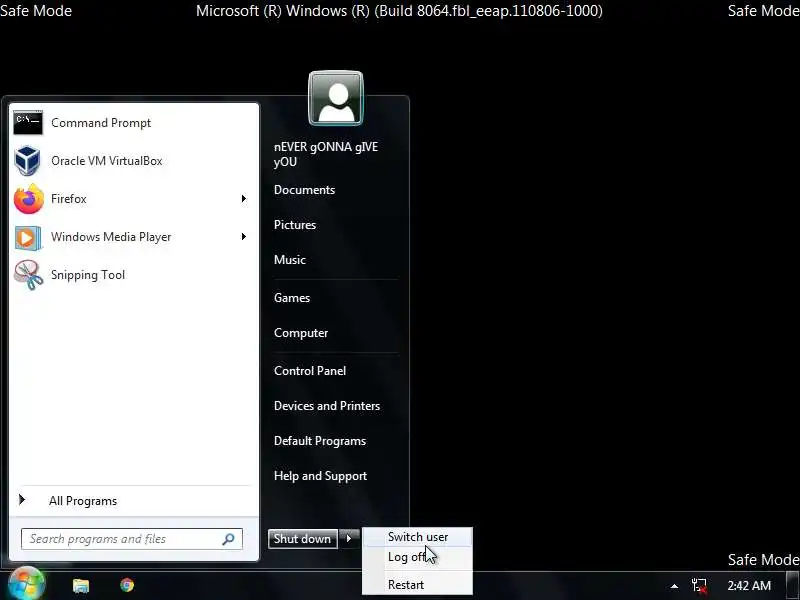Image resolution: width=800 pixels, height=600 pixels.
Task: Open the shut down options arrow
Action: [x=349, y=538]
